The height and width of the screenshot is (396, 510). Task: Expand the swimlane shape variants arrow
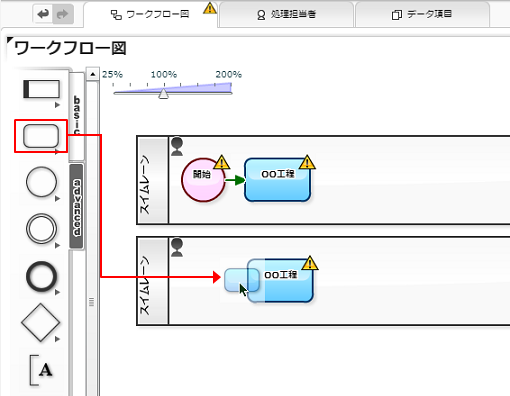(x=57, y=105)
